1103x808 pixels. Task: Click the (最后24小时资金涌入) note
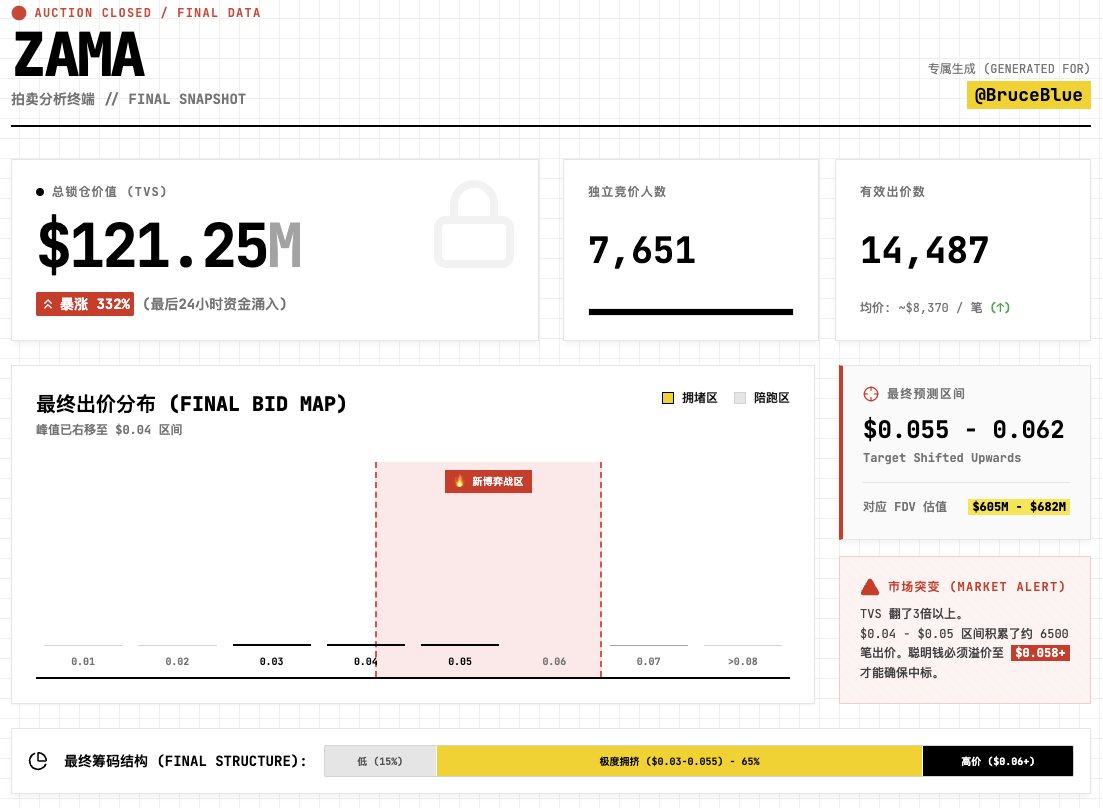(214, 304)
